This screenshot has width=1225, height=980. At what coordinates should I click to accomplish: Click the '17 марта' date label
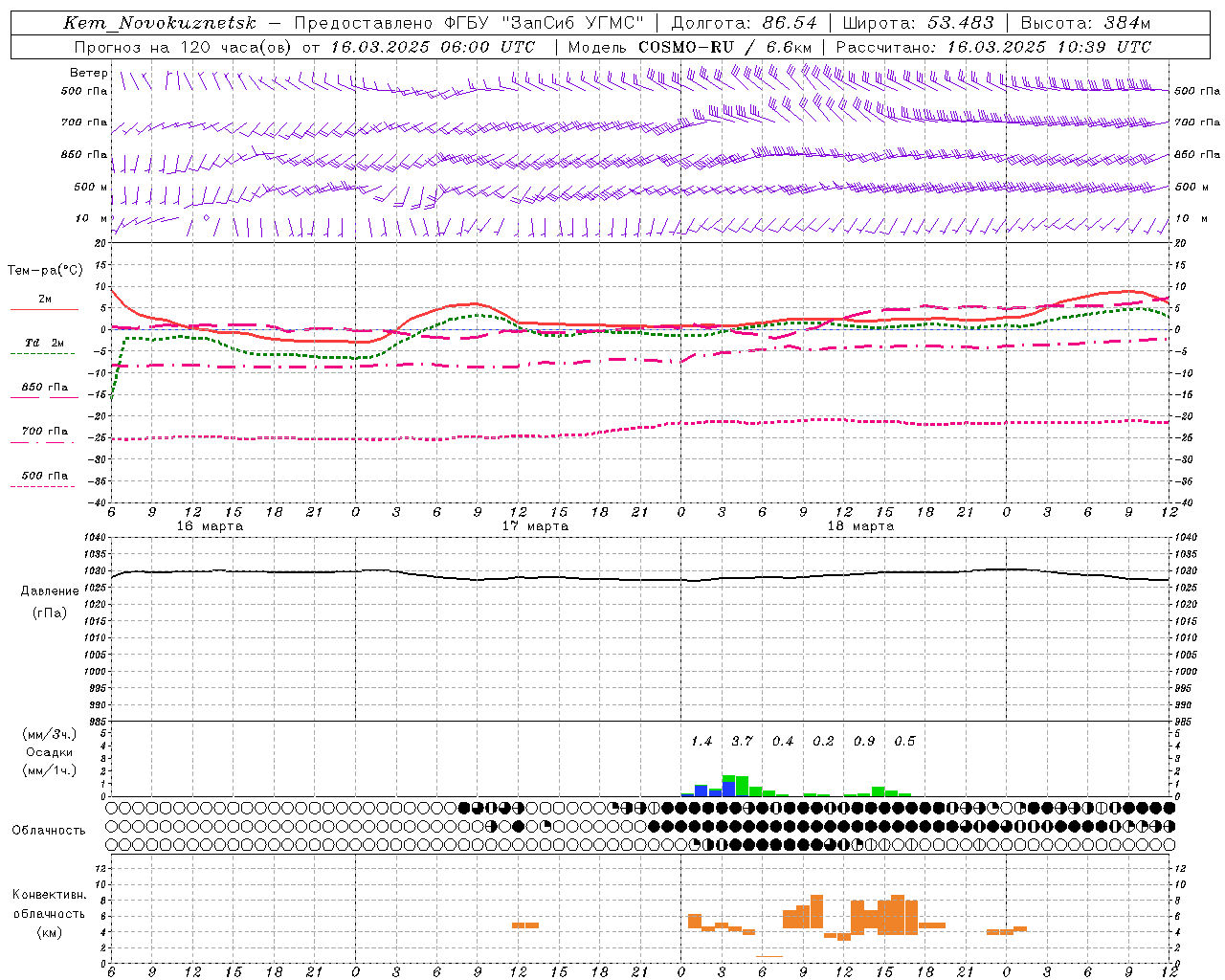coord(535,526)
